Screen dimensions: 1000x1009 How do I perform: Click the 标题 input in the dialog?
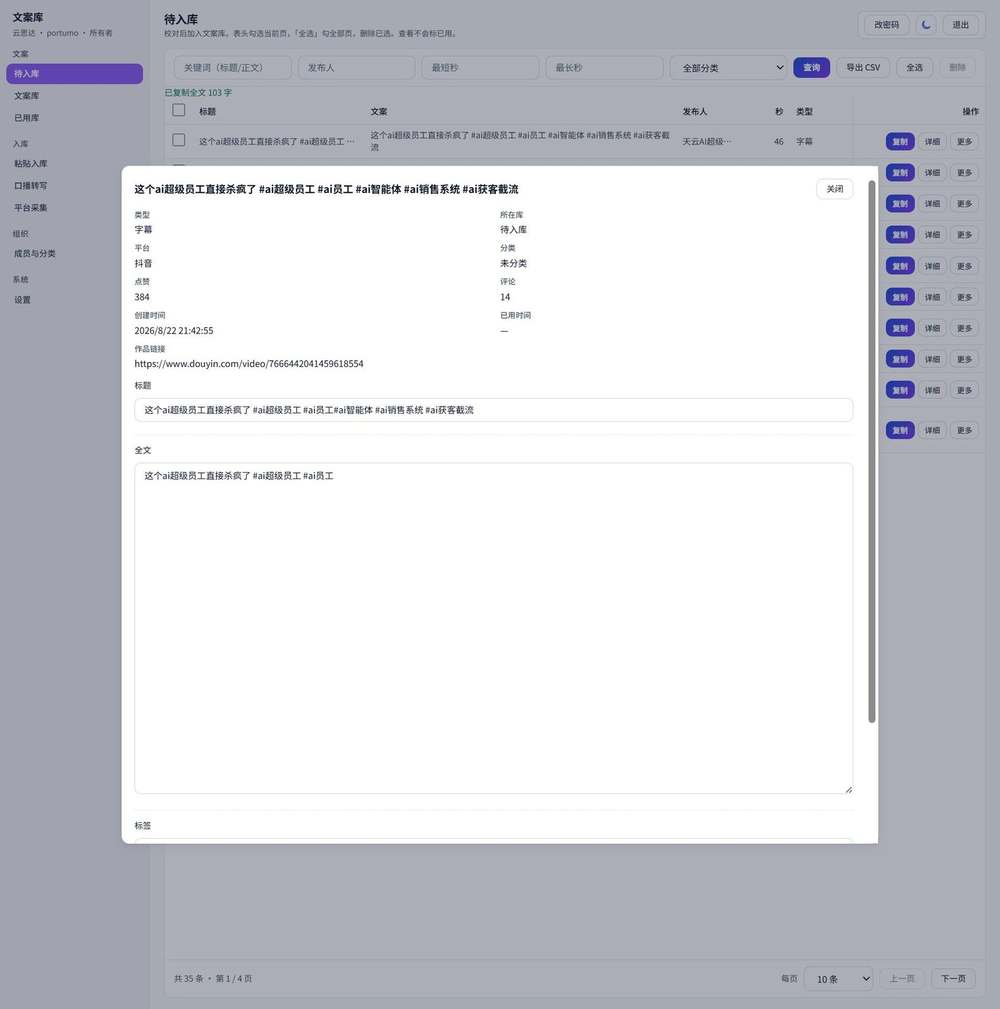pos(494,410)
